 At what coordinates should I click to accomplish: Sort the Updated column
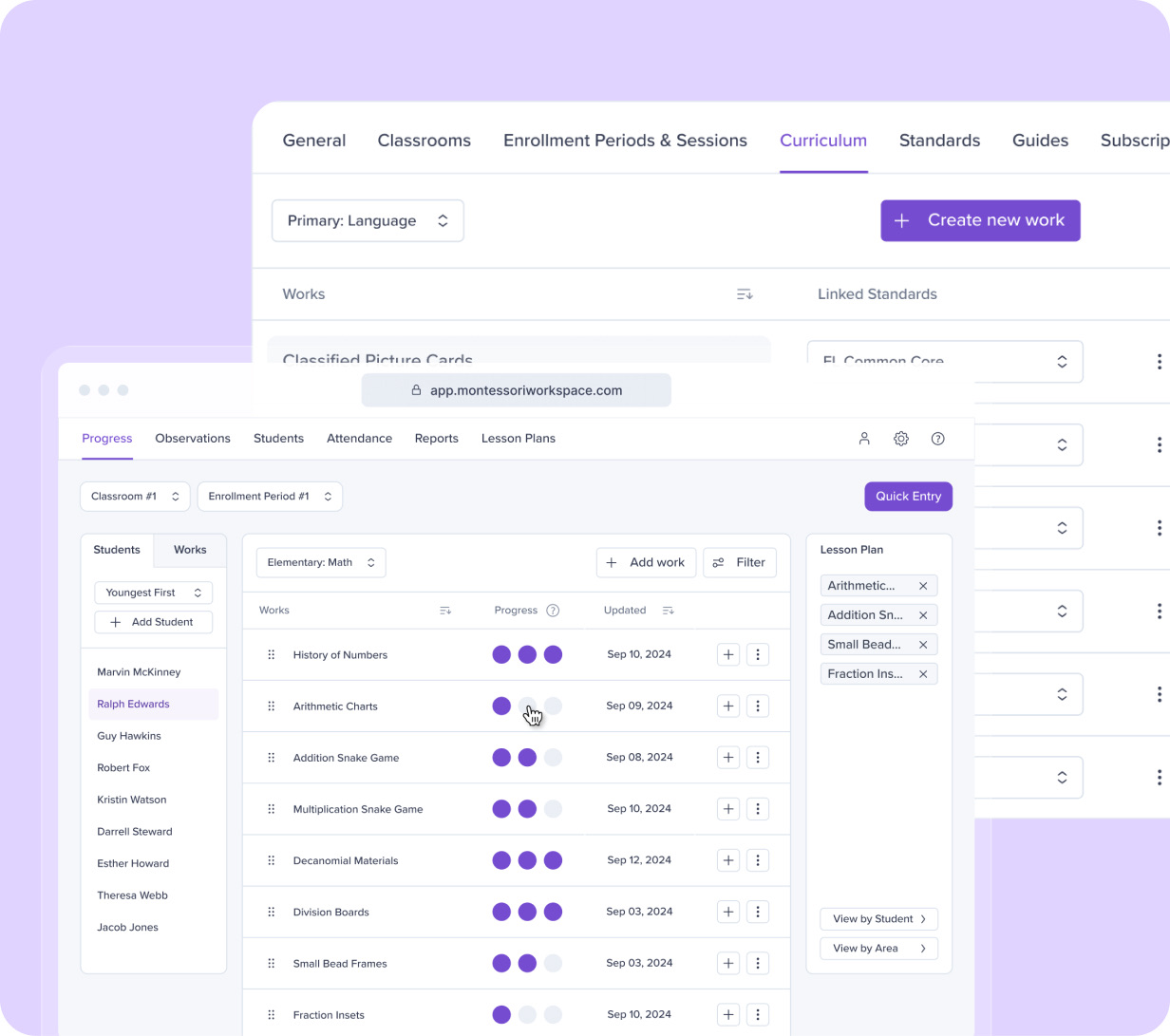[x=668, y=611]
